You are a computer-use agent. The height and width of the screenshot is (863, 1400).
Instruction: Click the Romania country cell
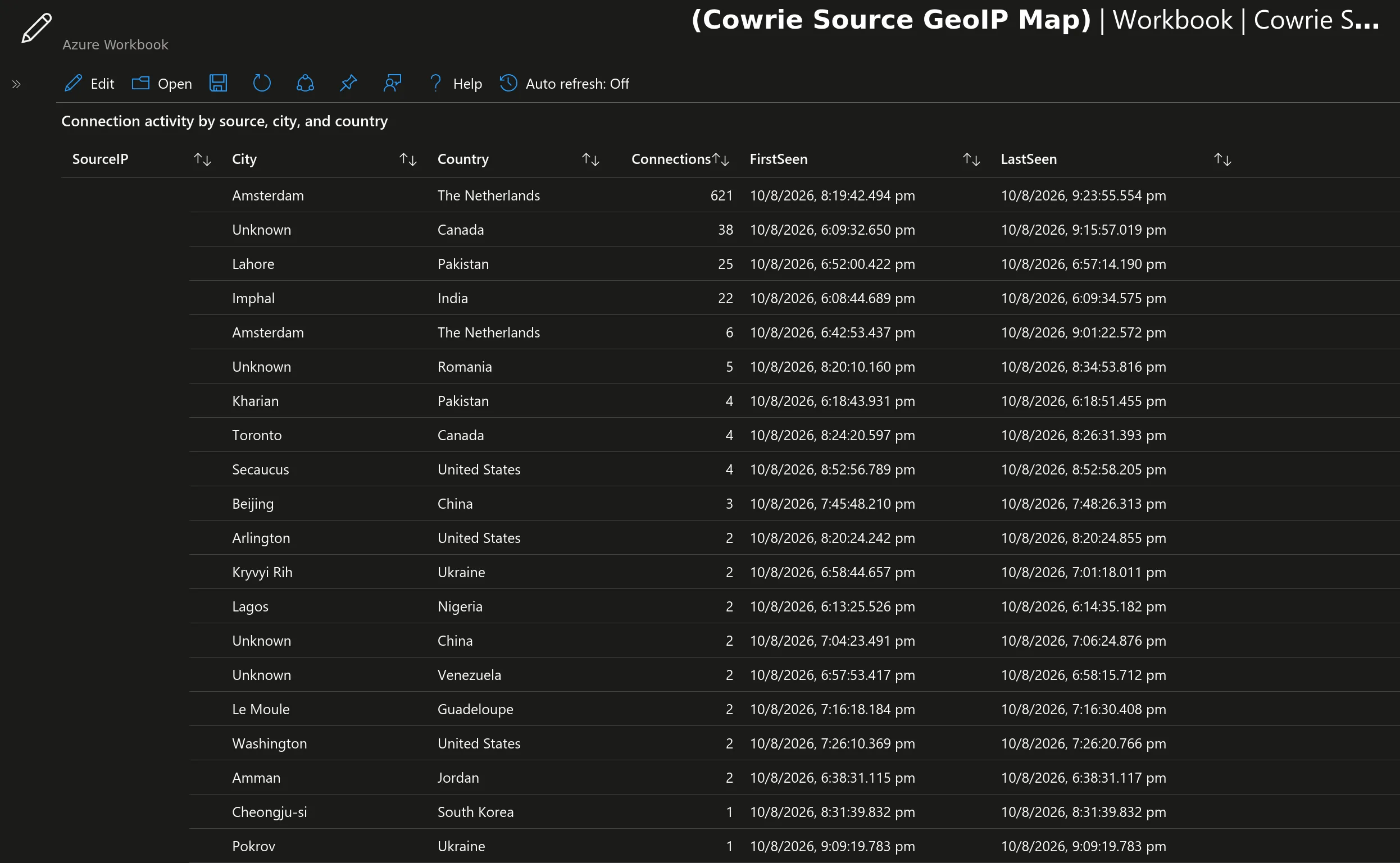click(465, 367)
